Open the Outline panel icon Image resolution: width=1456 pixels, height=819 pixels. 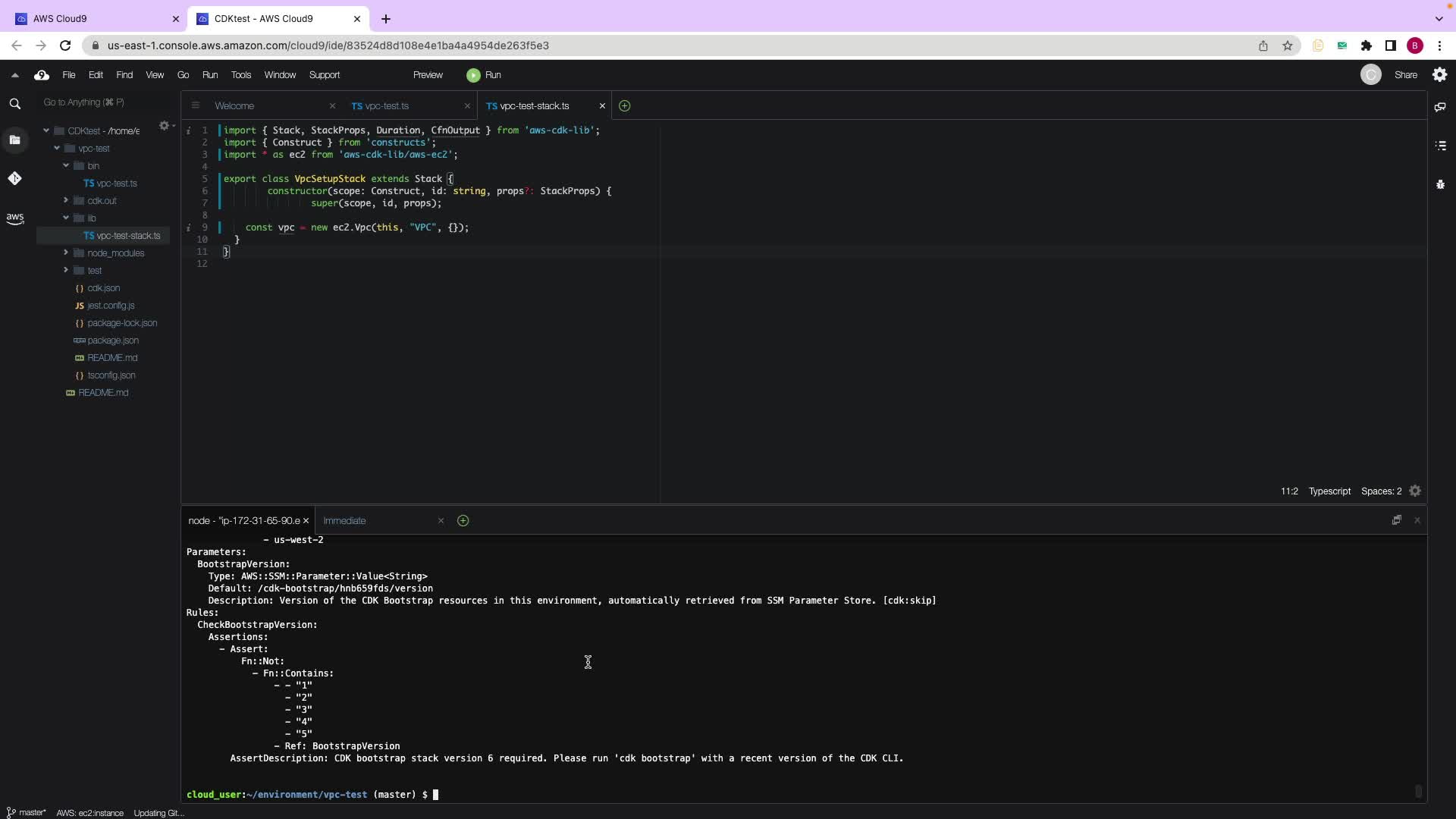(x=1440, y=145)
